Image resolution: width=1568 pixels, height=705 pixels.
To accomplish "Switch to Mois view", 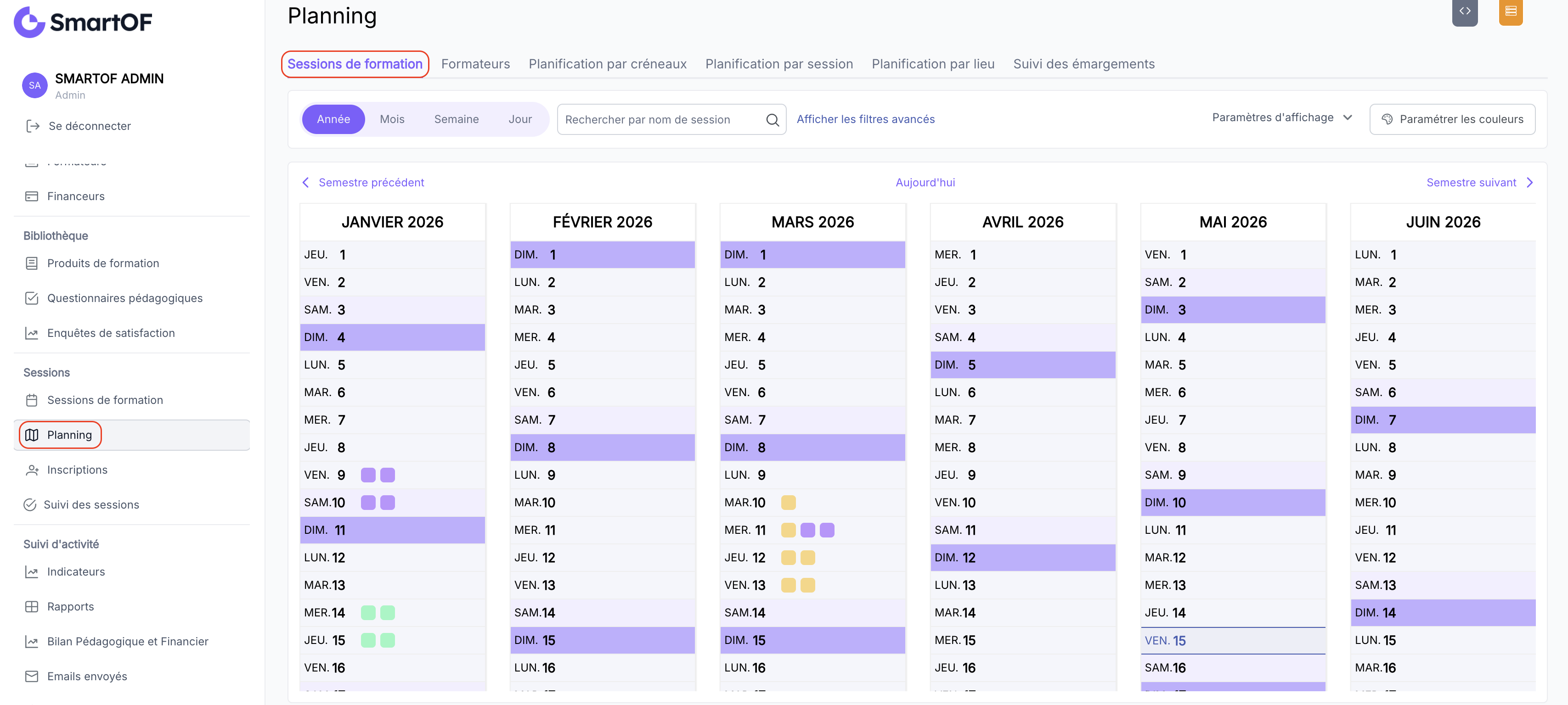I will click(x=392, y=119).
